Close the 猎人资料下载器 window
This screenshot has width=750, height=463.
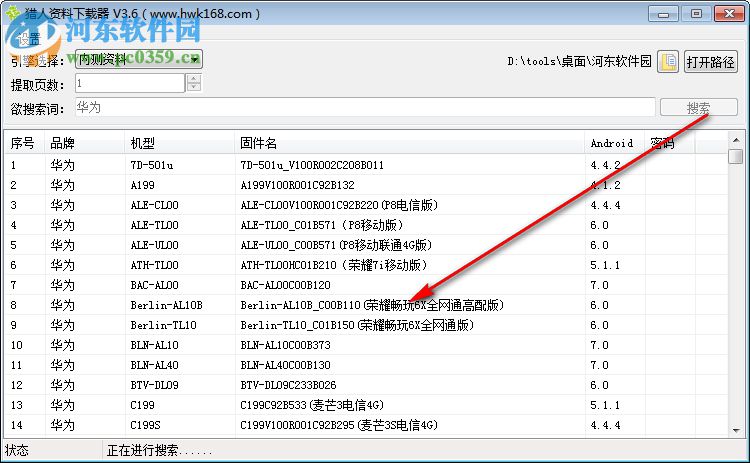[x=729, y=13]
